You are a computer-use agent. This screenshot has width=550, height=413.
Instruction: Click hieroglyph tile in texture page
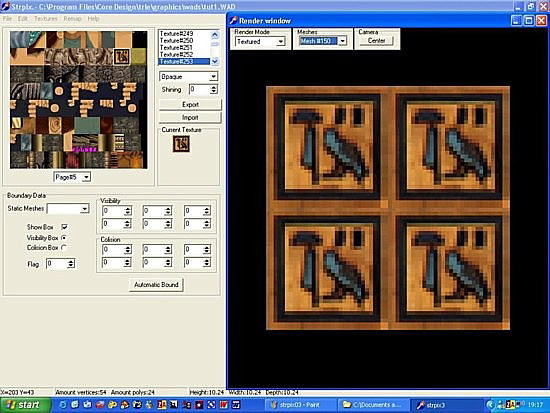click(x=122, y=56)
